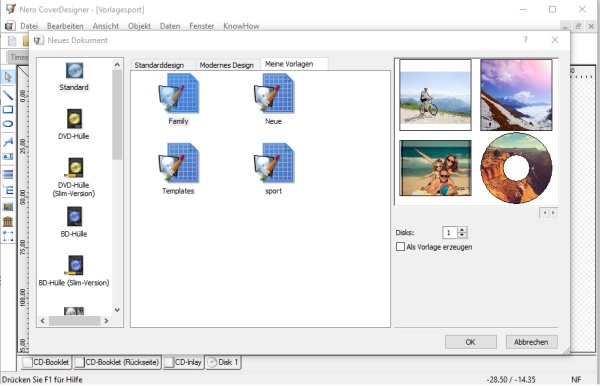Switch to the Disk 1 page tab
Image resolution: width=600 pixels, height=387 pixels.
point(223,362)
